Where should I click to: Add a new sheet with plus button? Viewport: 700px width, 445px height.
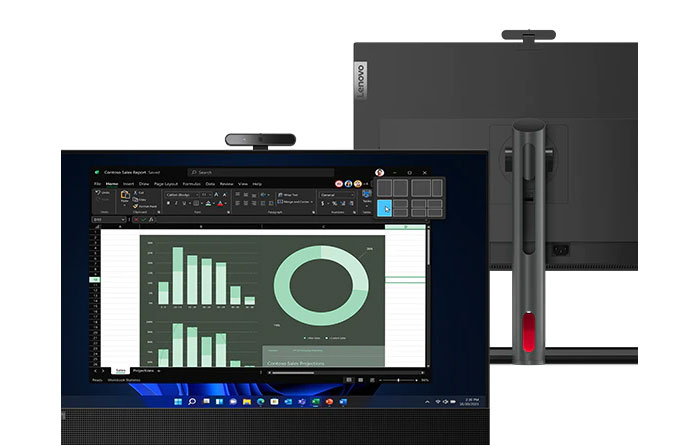(x=158, y=370)
